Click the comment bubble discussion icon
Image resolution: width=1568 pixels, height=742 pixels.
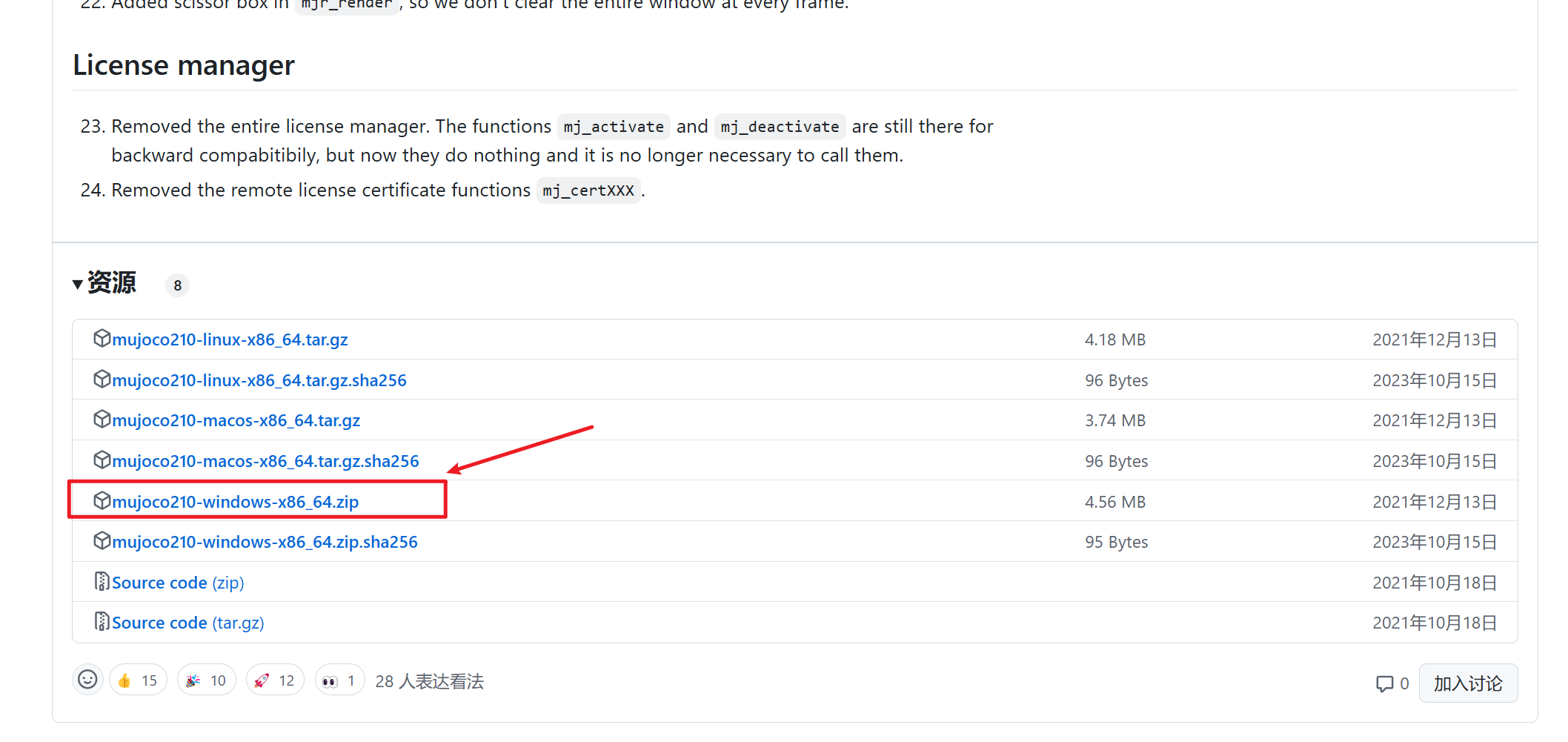(x=1384, y=683)
